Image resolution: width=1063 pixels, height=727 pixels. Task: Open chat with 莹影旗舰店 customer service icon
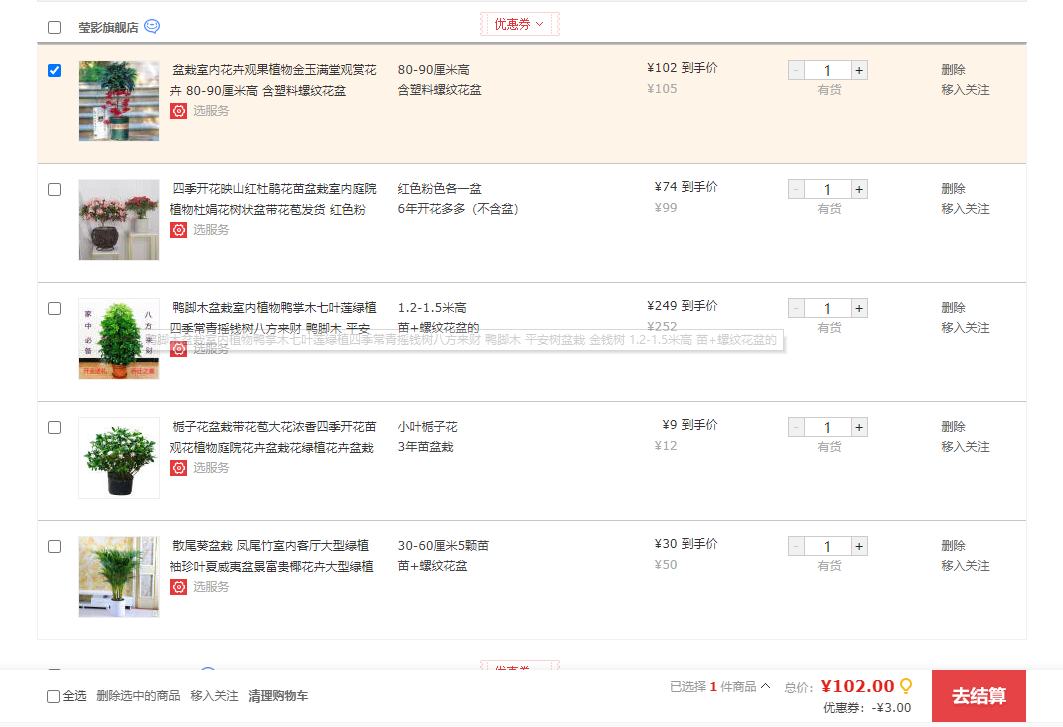(152, 26)
